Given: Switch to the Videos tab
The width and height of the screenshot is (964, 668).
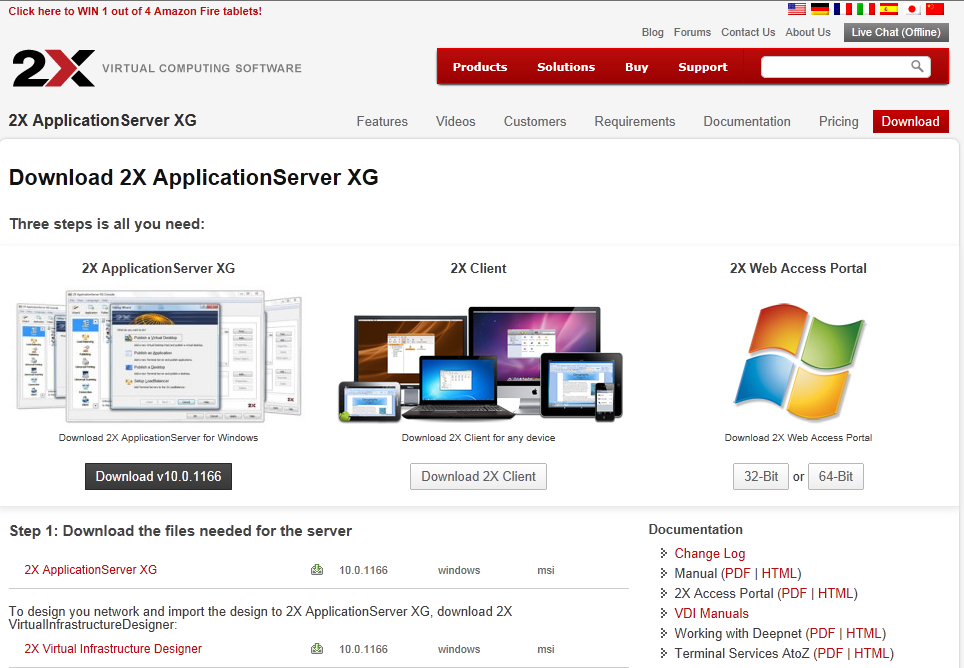Looking at the screenshot, I should coord(456,122).
